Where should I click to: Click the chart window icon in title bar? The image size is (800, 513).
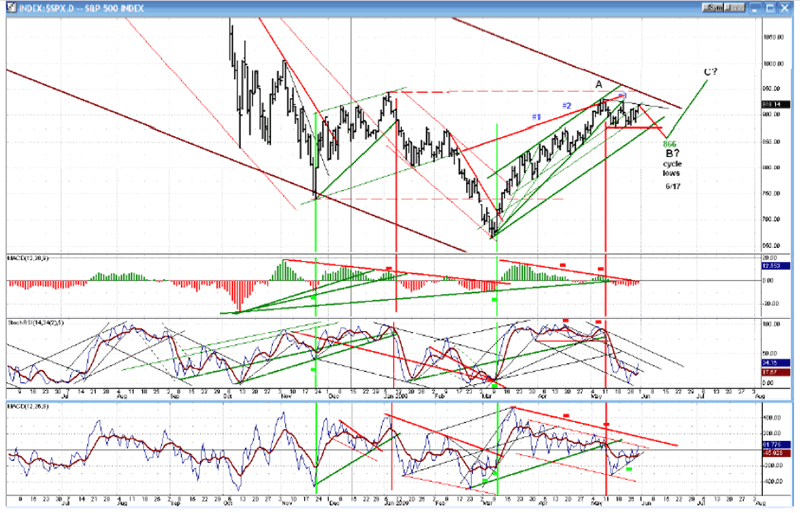[x=11, y=8]
